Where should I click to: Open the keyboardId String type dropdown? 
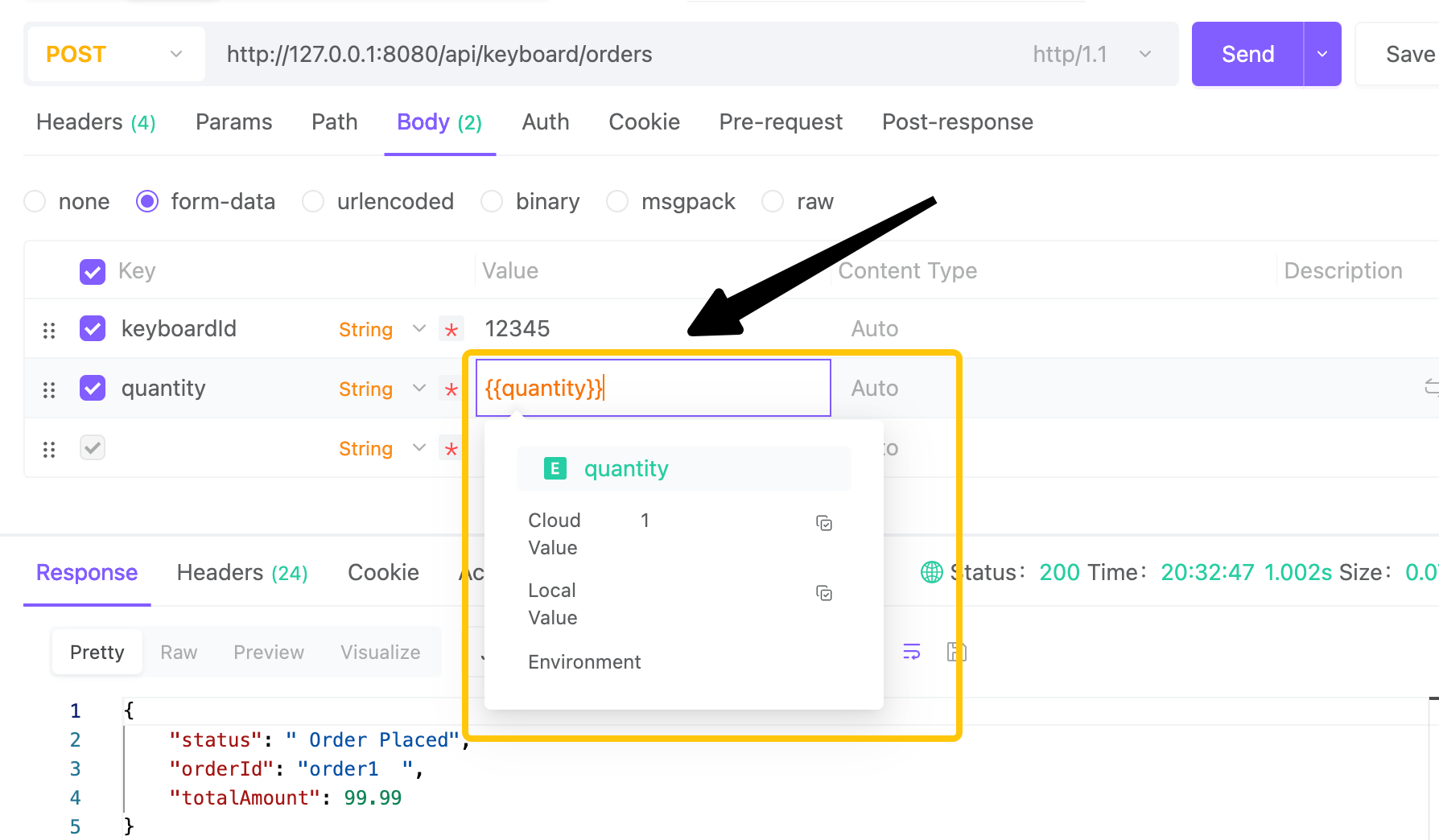pos(382,329)
